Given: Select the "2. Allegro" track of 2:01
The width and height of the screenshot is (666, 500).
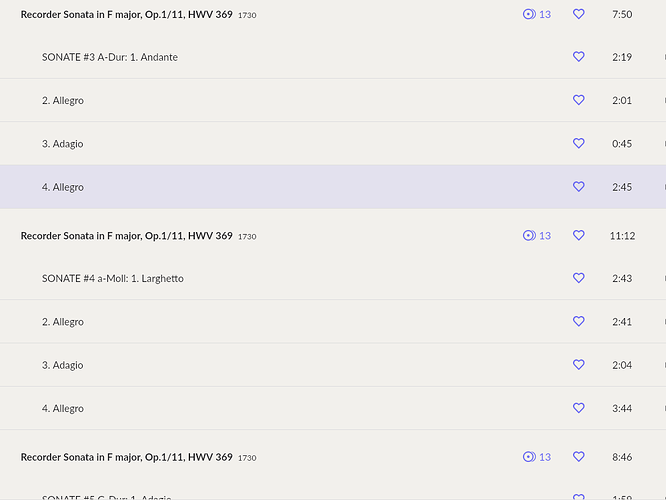Looking at the screenshot, I should [x=63, y=101].
